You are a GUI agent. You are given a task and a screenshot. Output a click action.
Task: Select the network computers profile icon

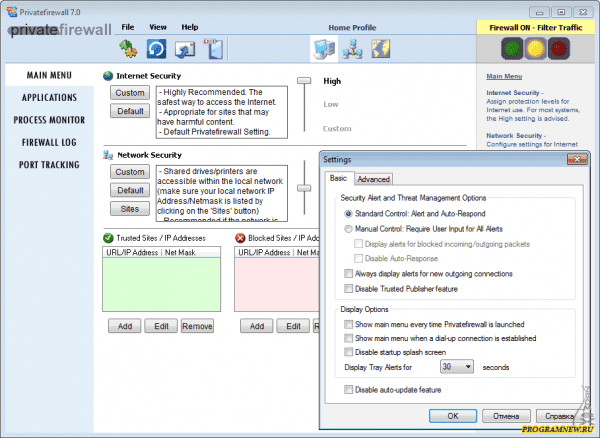click(352, 49)
